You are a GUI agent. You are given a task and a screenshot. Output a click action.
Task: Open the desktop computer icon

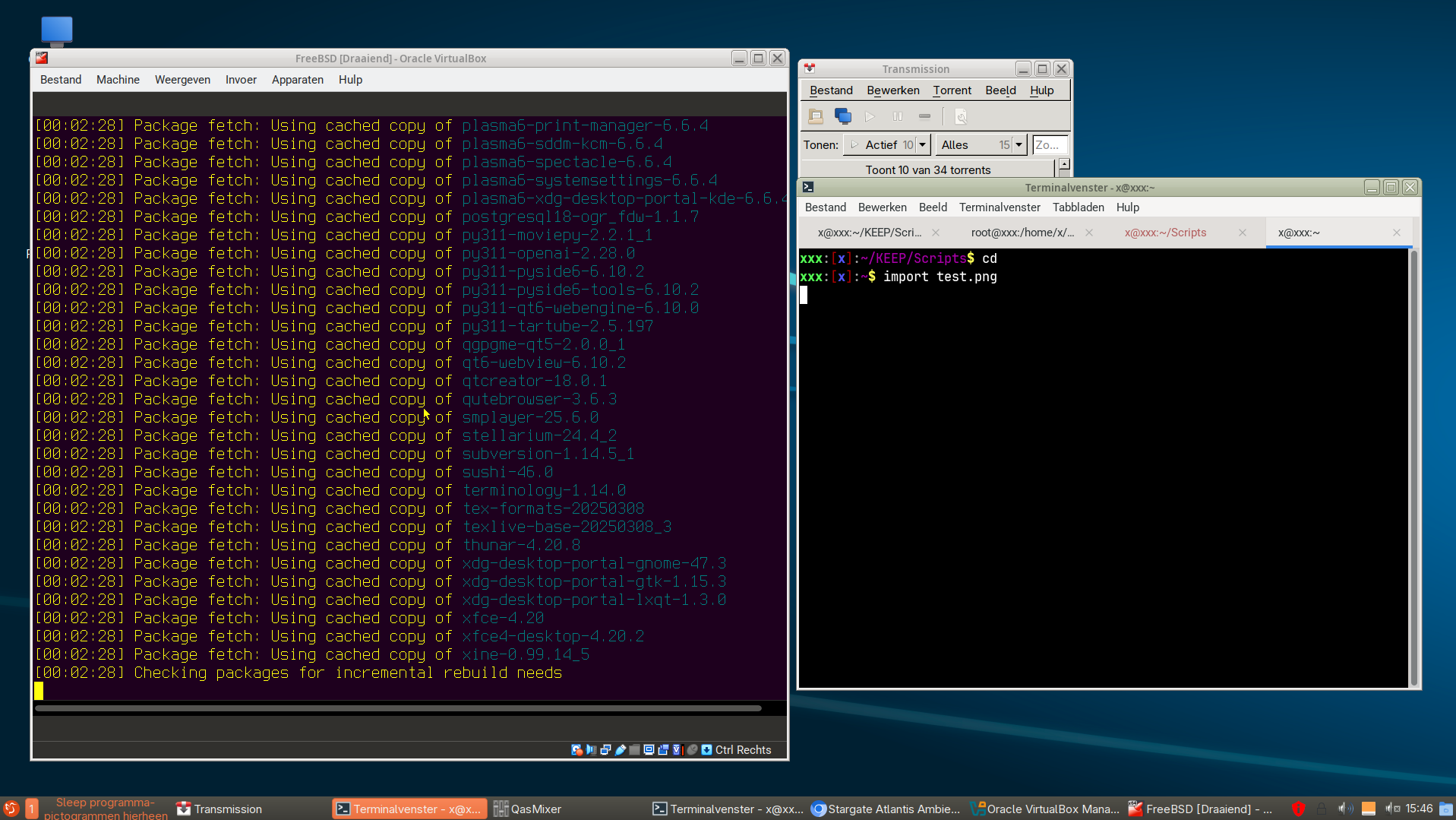click(x=57, y=30)
